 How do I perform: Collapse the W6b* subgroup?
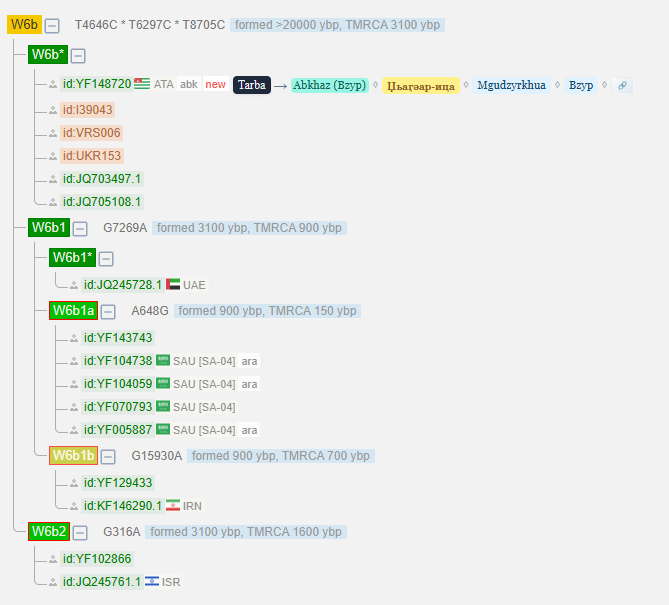coord(78,56)
